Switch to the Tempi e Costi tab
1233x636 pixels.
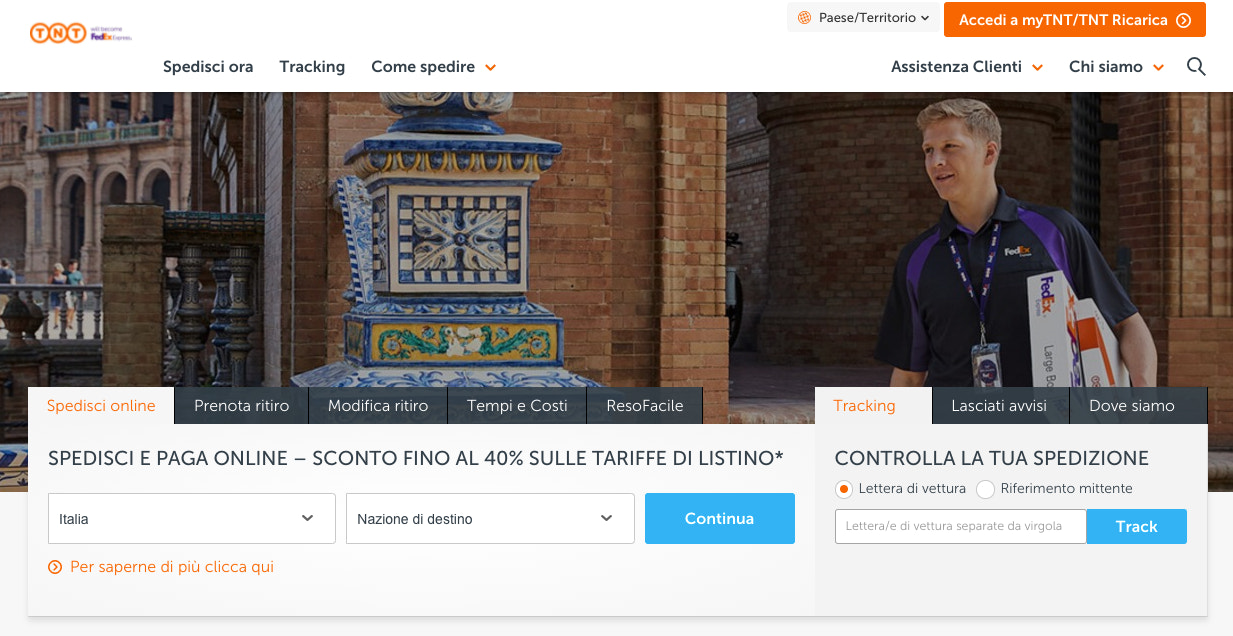click(x=517, y=406)
